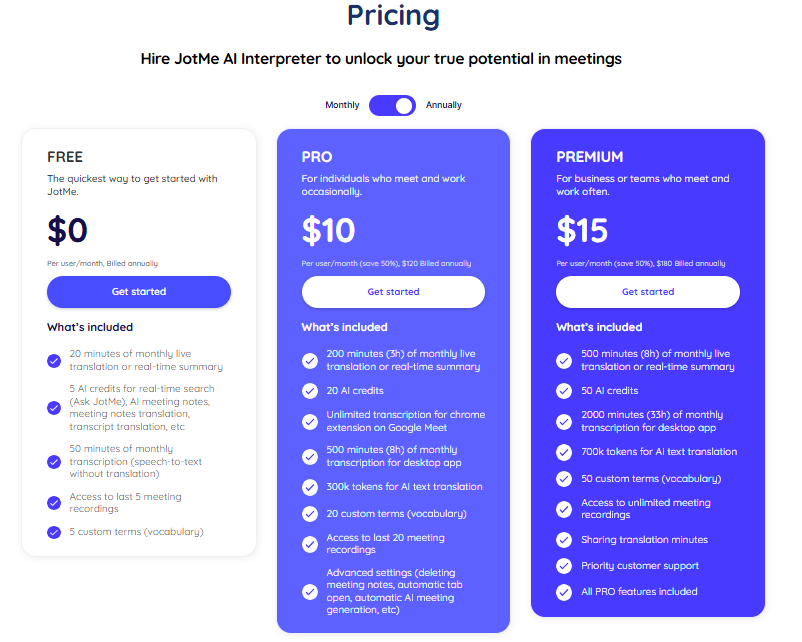
Task: Select the Monthly billing label
Action: pos(343,105)
